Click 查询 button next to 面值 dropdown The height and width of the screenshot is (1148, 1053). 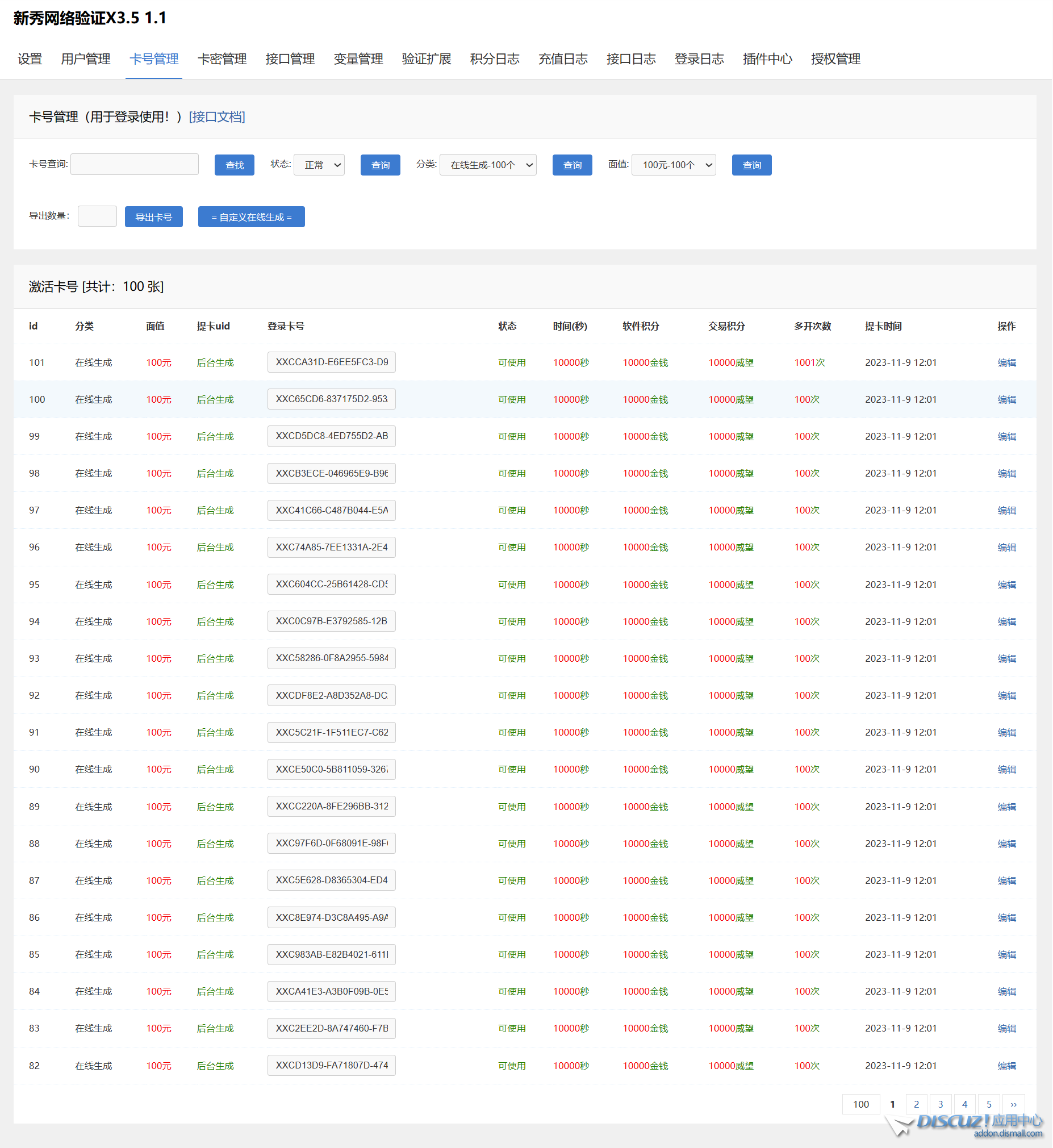click(752, 165)
